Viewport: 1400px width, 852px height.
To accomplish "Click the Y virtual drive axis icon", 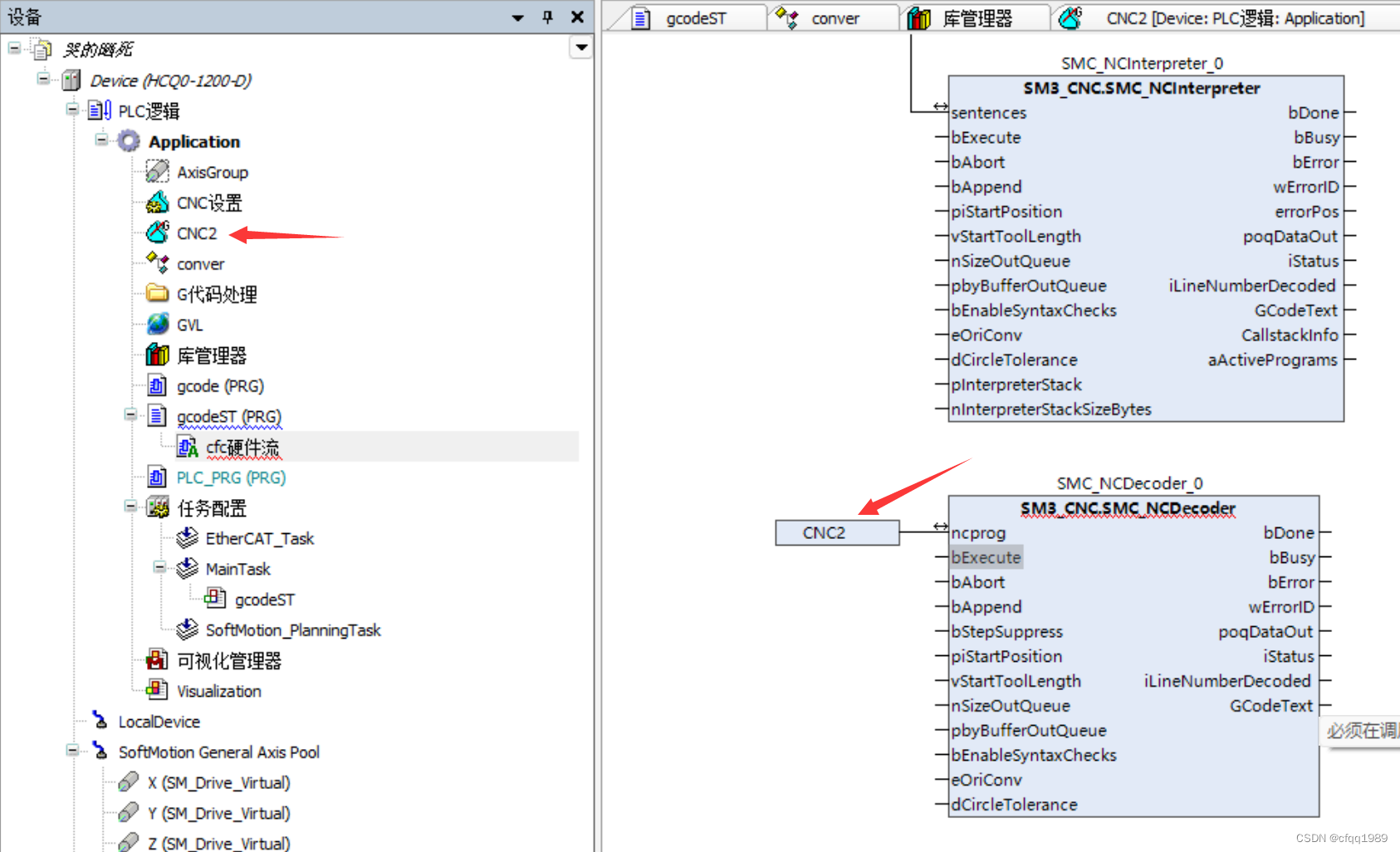I will click(x=129, y=812).
